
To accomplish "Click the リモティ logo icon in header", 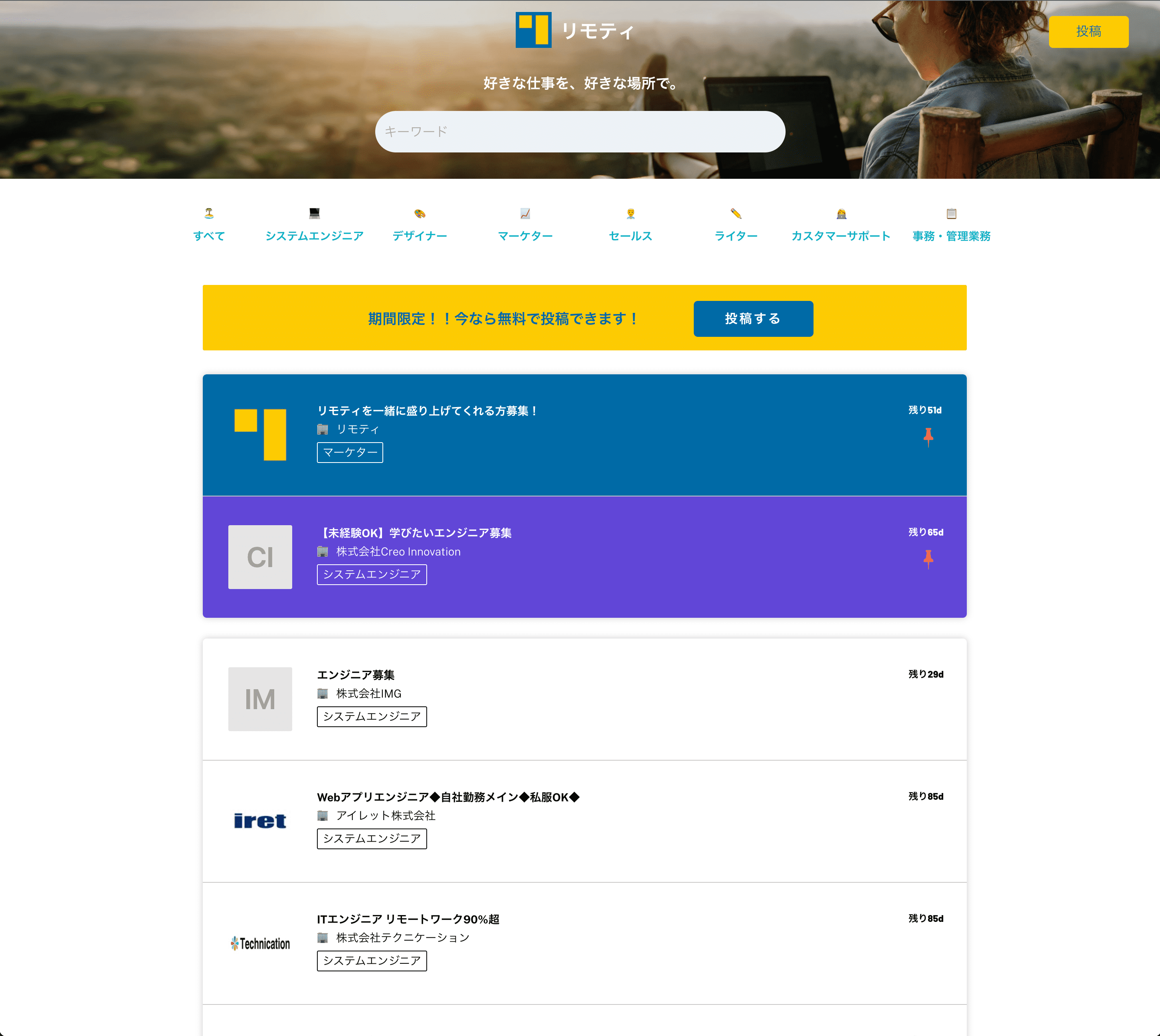I will point(533,30).
